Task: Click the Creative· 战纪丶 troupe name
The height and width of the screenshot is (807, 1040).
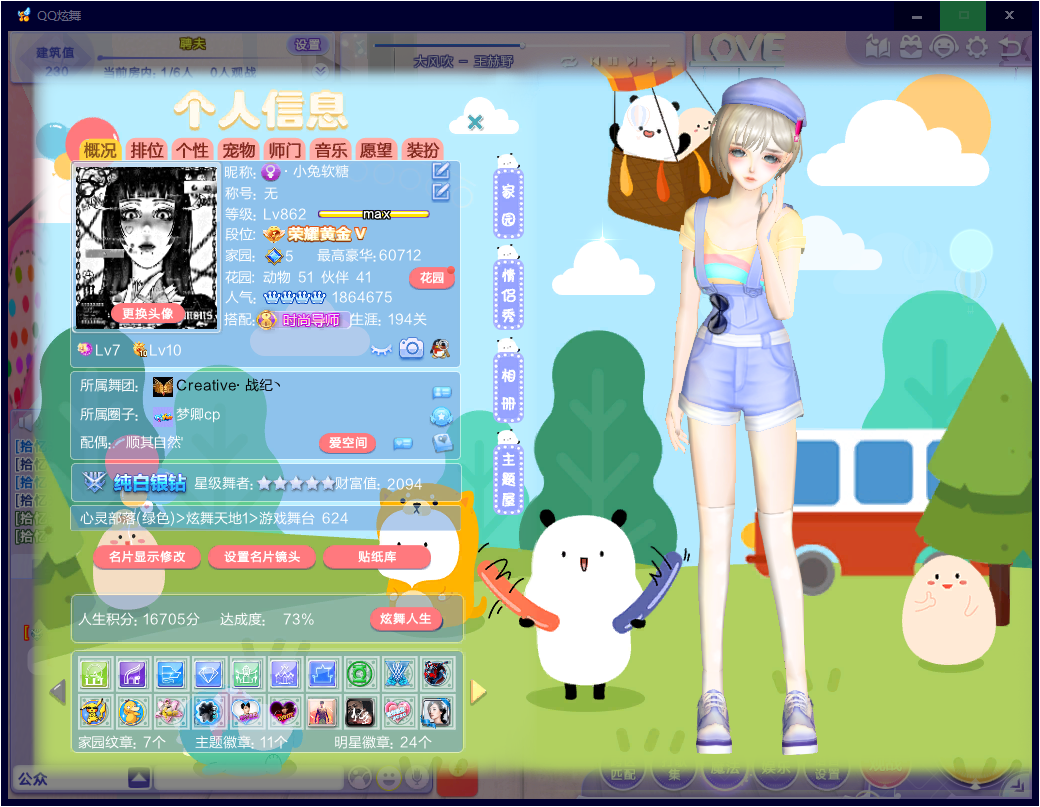Action: pos(228,385)
